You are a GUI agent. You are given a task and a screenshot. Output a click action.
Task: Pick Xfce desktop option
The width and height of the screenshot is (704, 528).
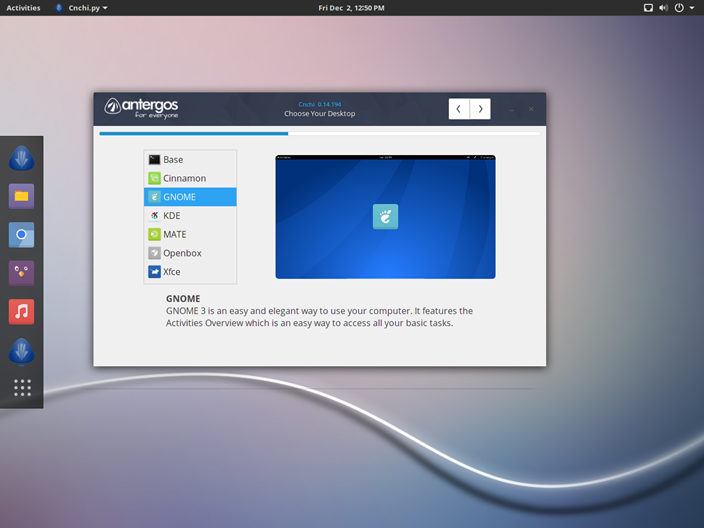190,272
